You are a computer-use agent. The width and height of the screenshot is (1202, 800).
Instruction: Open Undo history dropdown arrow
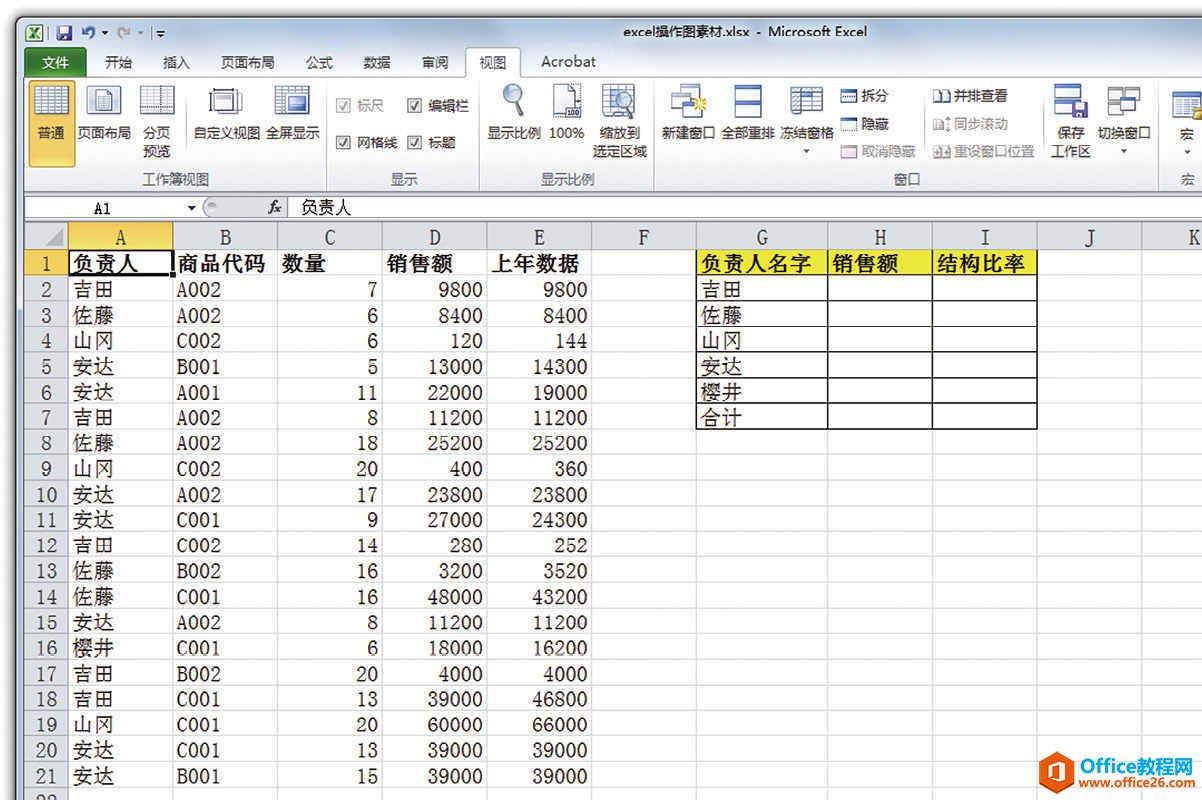pos(104,33)
